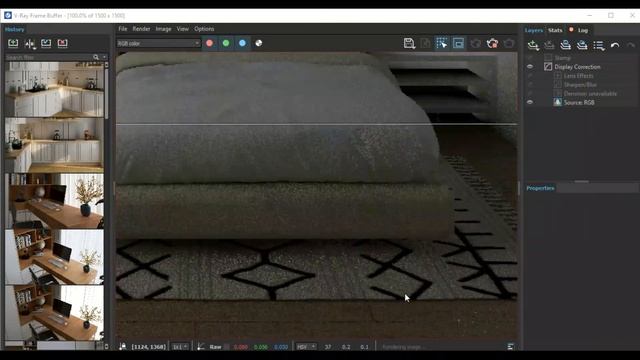Open the quick layer presets list icon

tap(599, 45)
